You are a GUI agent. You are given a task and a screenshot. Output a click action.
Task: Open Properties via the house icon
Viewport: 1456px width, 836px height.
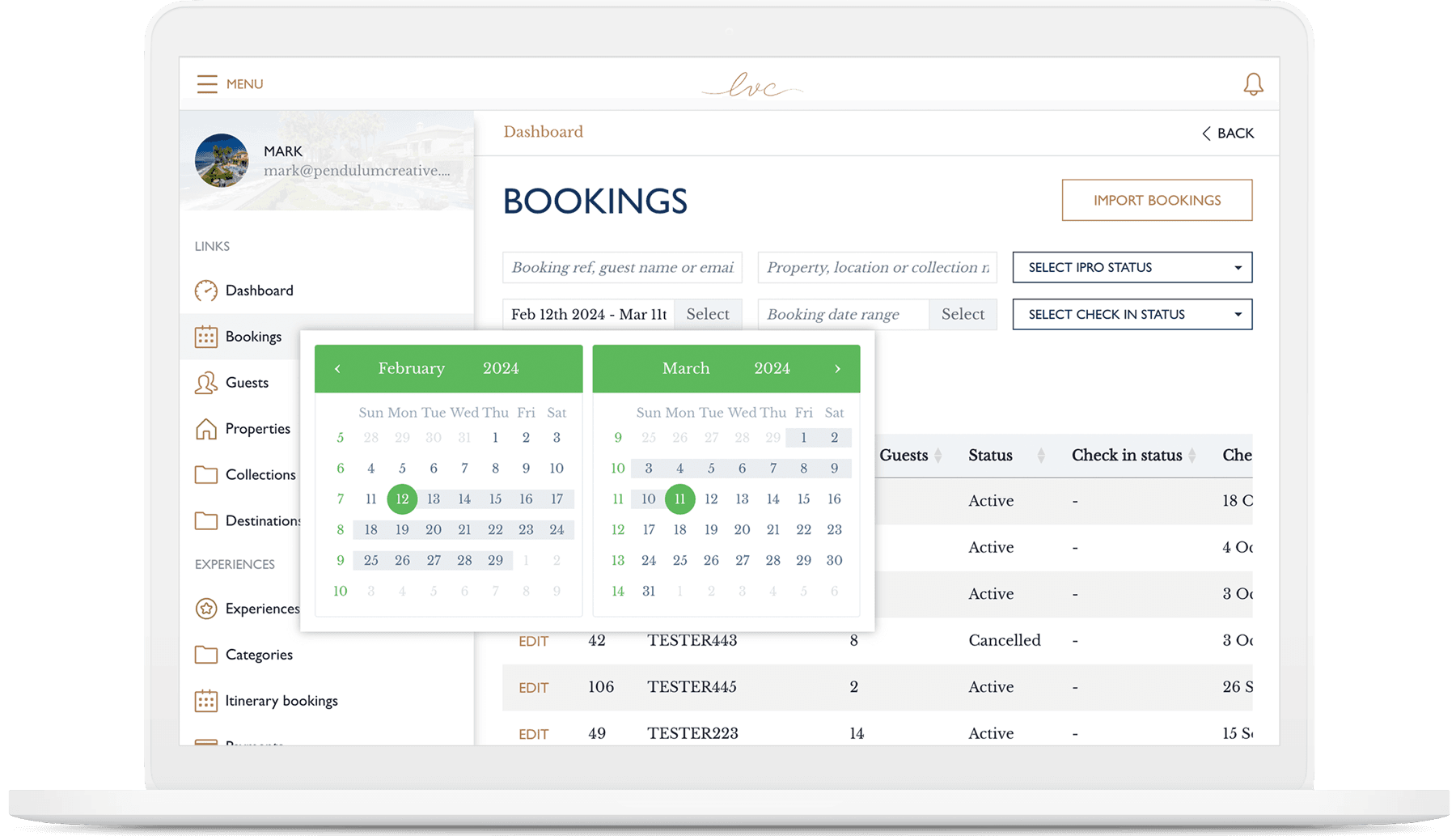207,429
